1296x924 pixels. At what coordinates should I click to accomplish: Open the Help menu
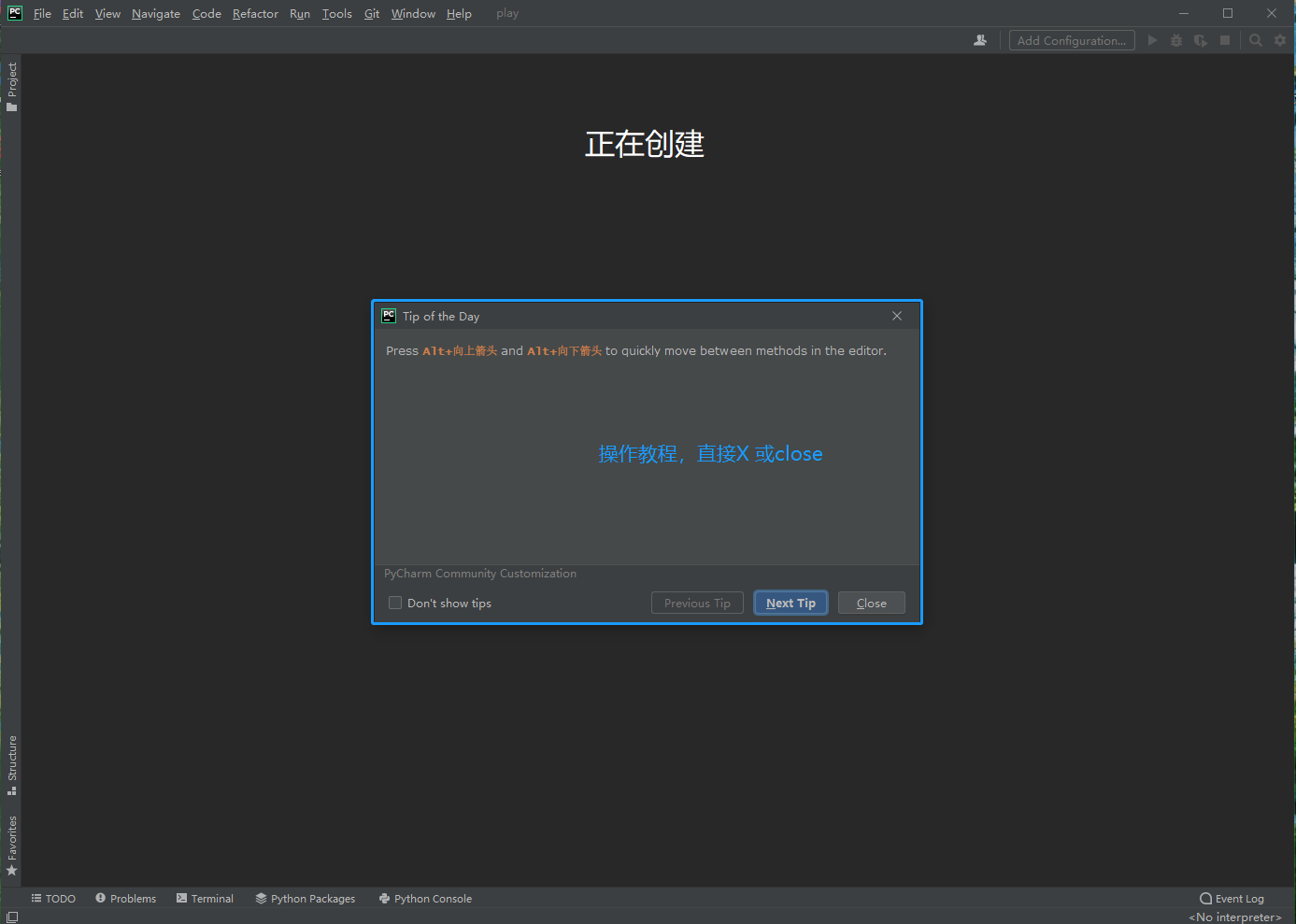[459, 13]
